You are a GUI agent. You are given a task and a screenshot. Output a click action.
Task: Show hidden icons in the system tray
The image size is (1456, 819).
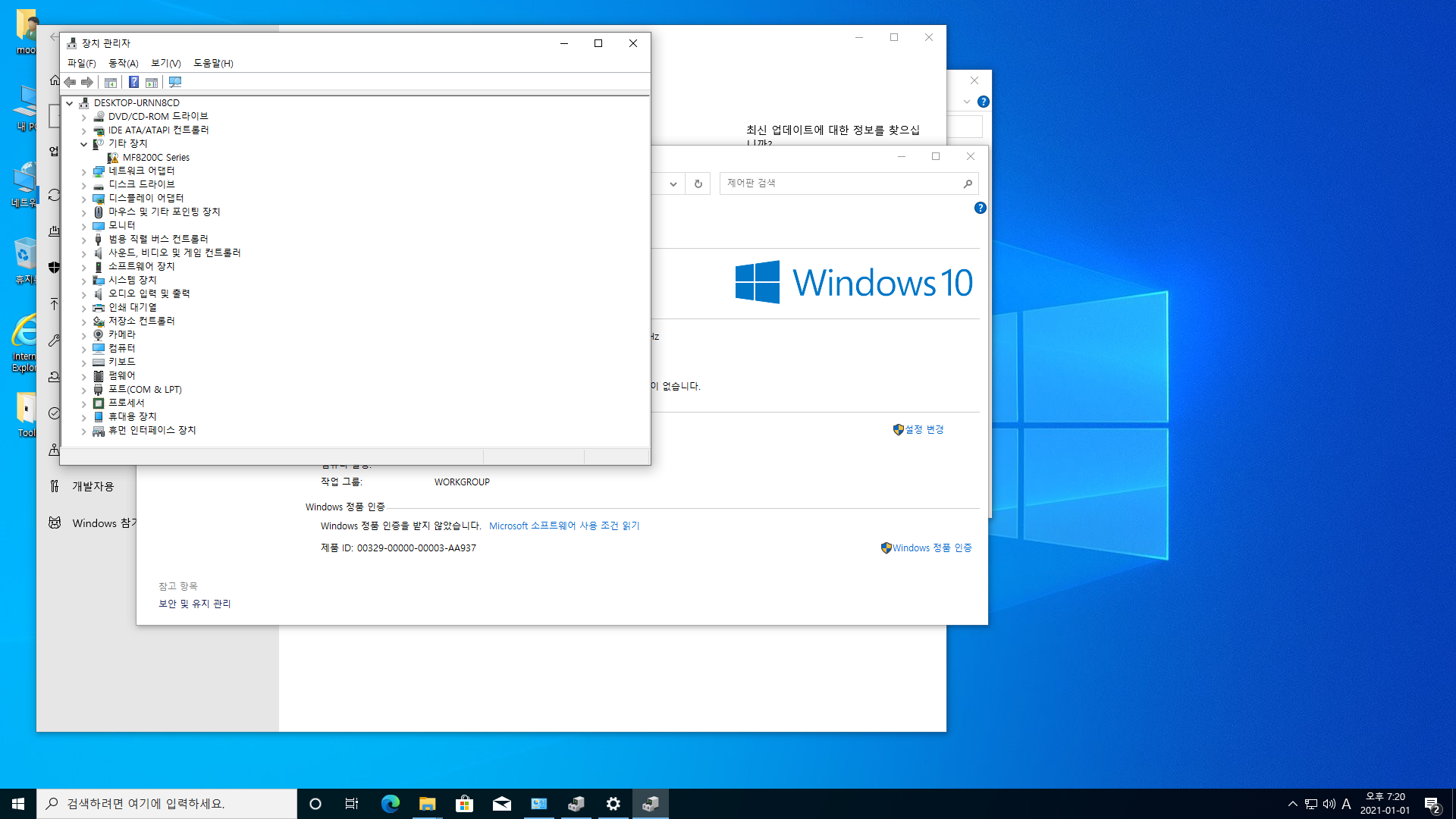(x=1292, y=804)
